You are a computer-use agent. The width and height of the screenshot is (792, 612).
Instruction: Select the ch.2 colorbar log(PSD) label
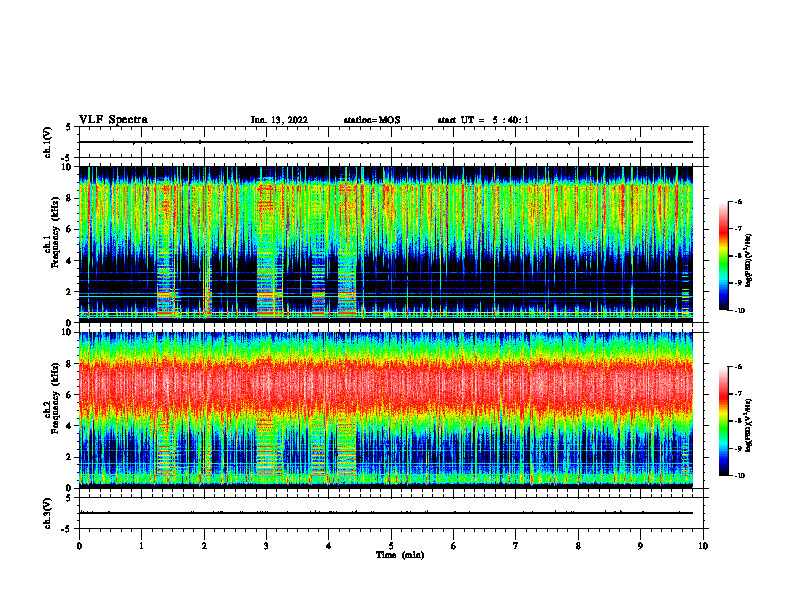coord(750,425)
